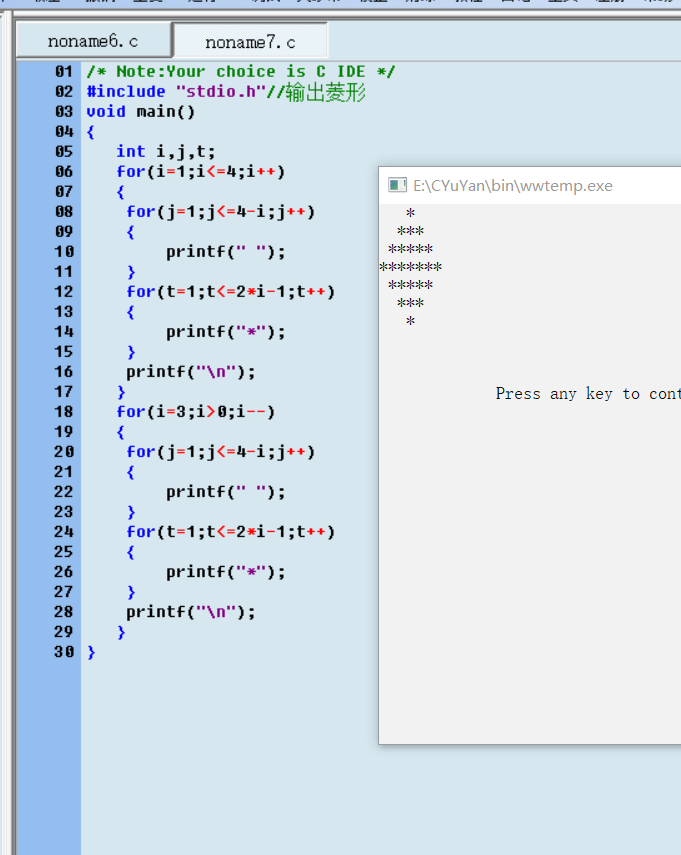Click line number 18 in the gutter
681x855 pixels.
point(64,412)
